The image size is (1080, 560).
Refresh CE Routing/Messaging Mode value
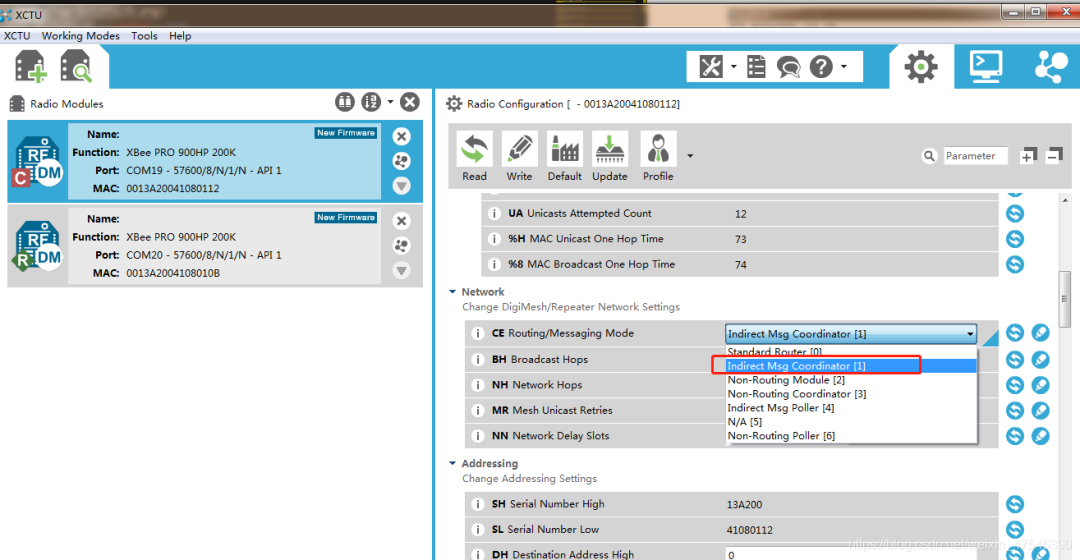pos(1015,333)
